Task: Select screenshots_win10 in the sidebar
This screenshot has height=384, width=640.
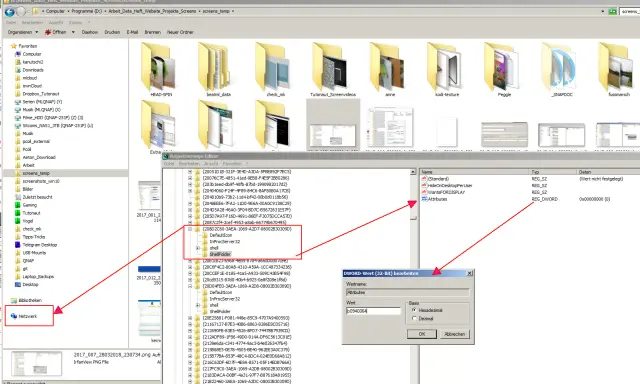Action: (41, 181)
